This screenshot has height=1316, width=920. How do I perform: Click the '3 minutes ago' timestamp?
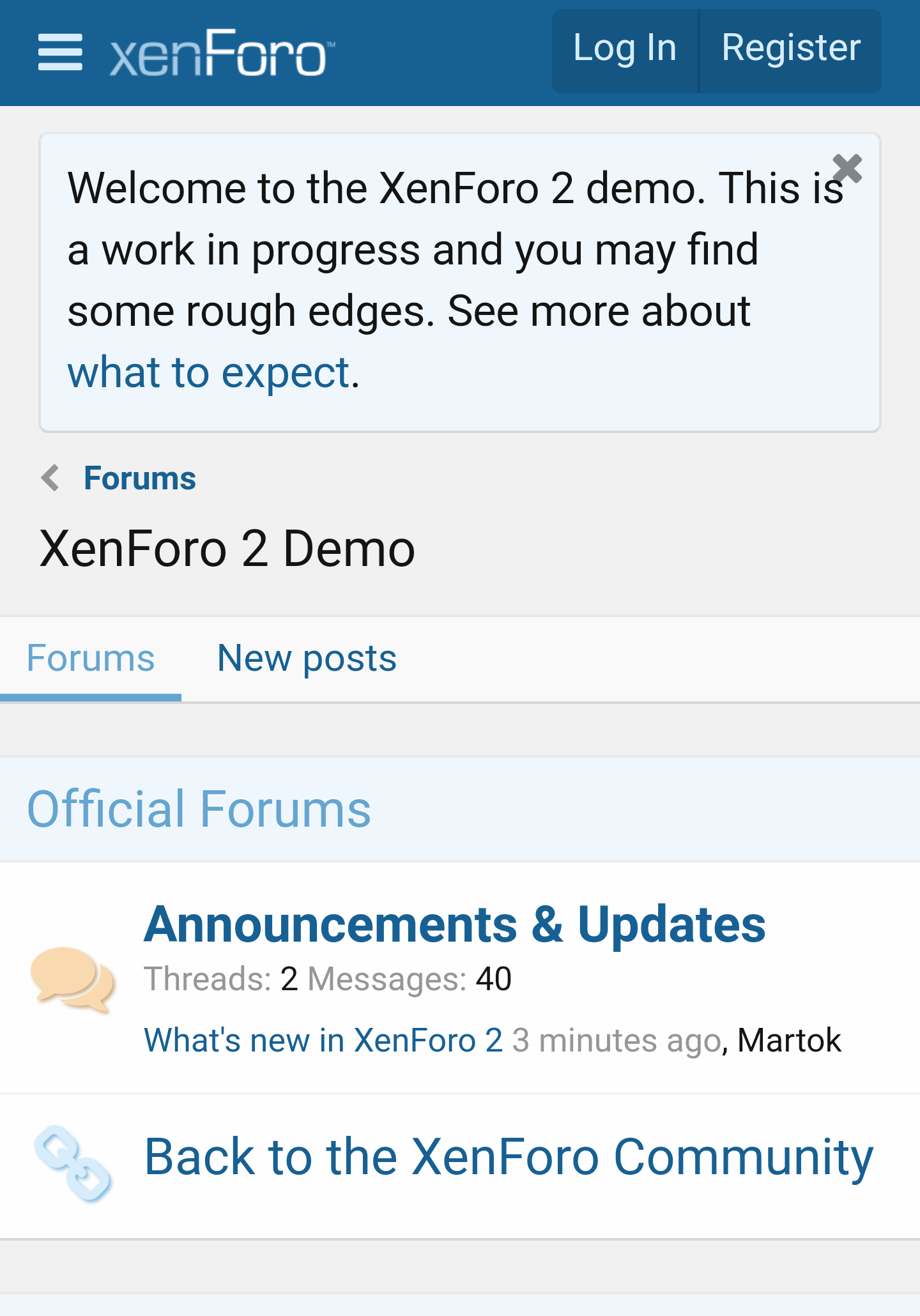(x=617, y=1040)
